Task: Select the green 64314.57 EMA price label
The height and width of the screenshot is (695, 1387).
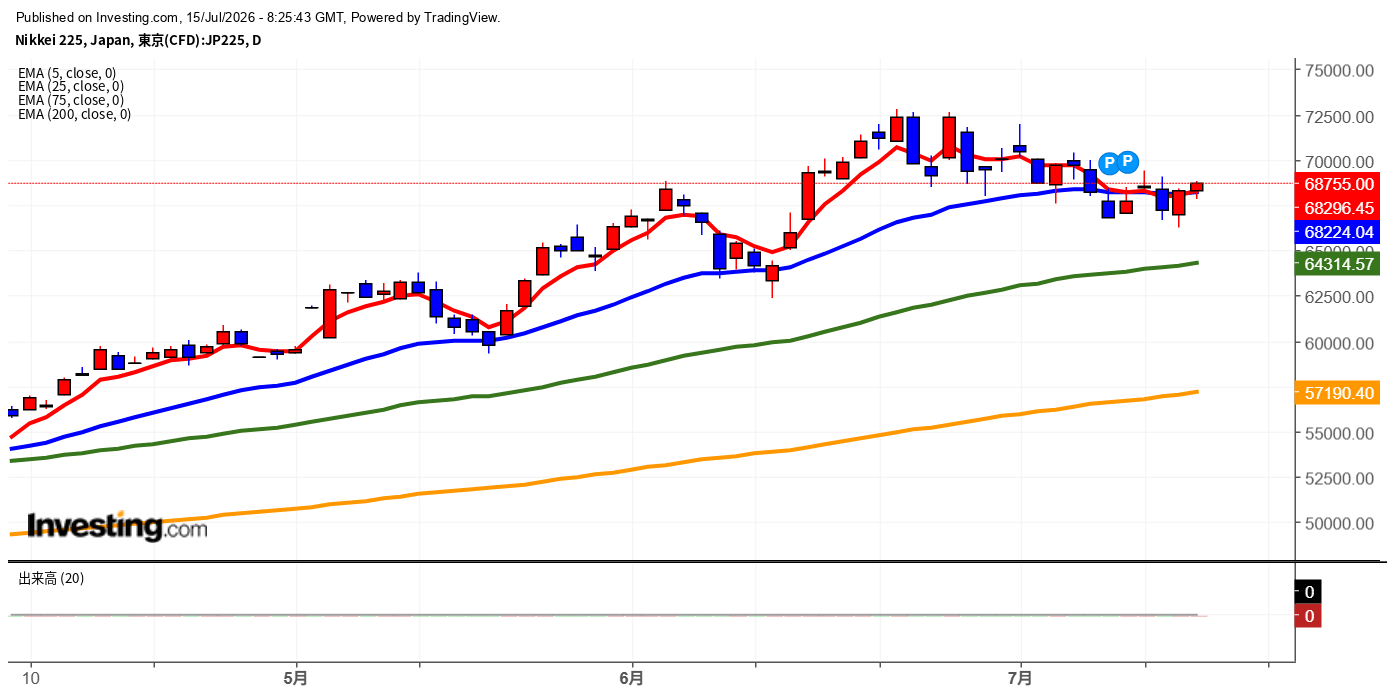Action: (x=1337, y=264)
